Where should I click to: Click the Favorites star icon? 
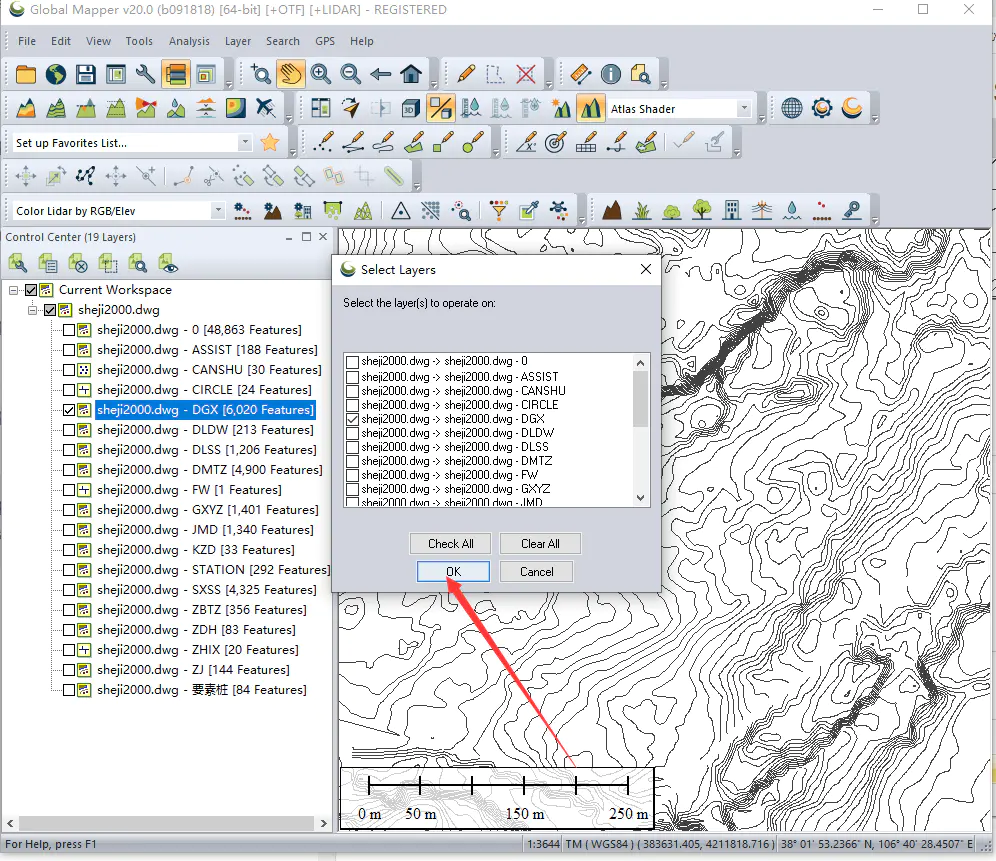pyautogui.click(x=269, y=143)
